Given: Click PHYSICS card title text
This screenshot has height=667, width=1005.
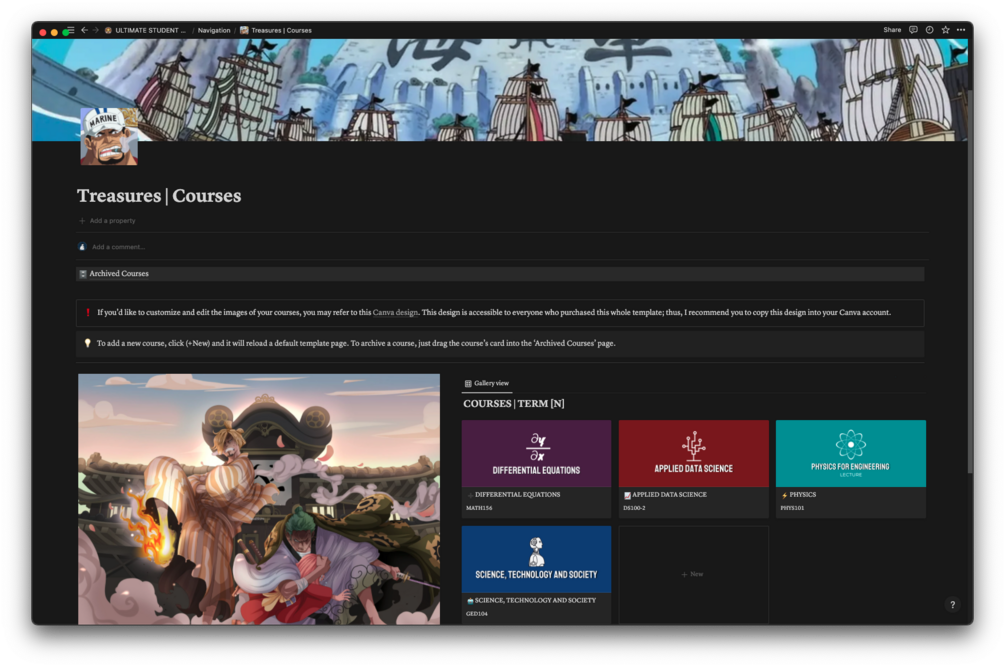Looking at the screenshot, I should pos(802,495).
